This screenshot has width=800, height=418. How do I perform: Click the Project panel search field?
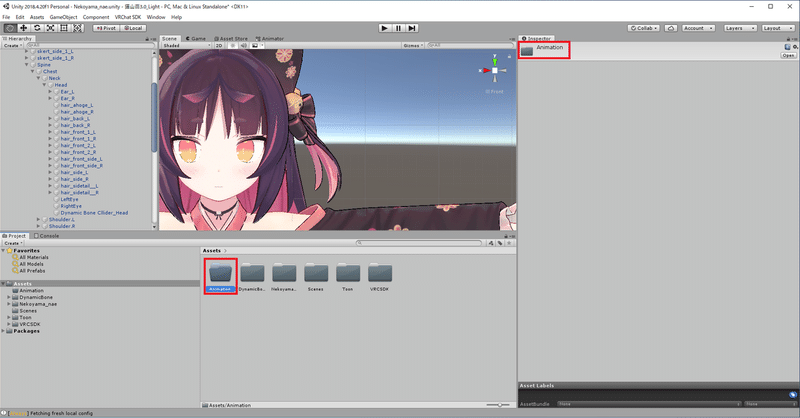[x=418, y=243]
